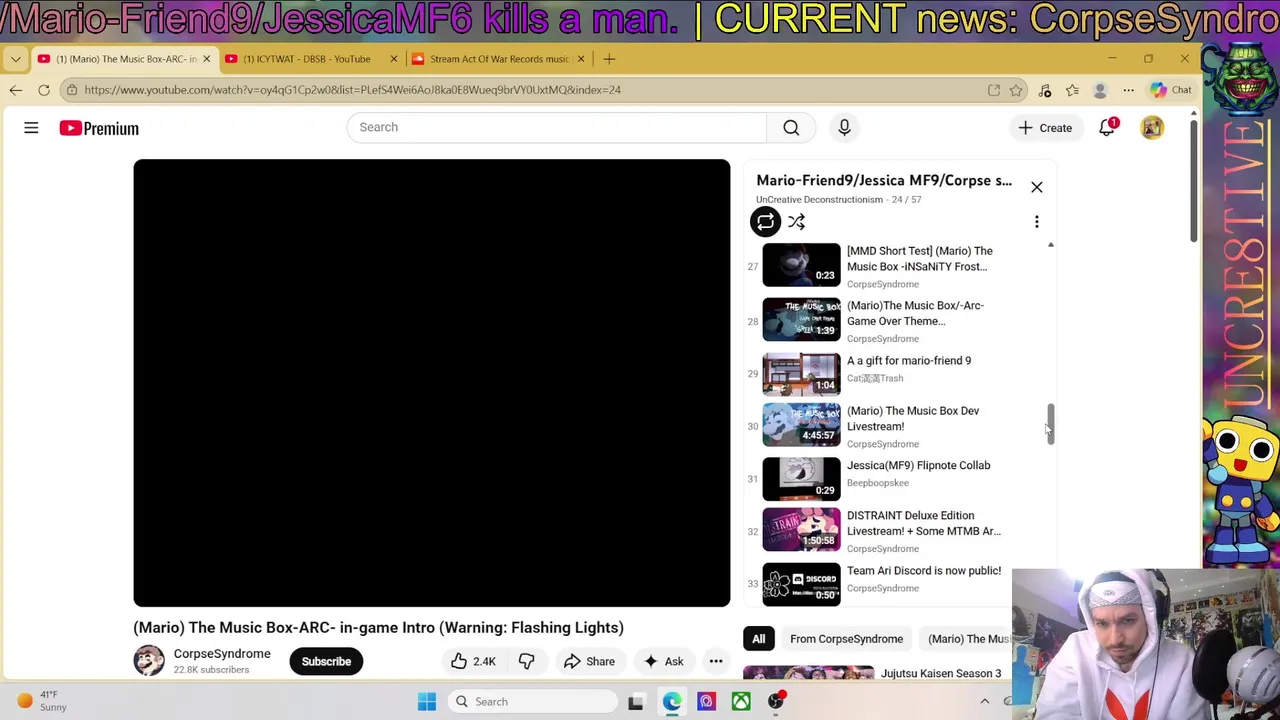Subscribe to CorpseSyndrome
Viewport: 1280px width, 720px height.
point(326,661)
